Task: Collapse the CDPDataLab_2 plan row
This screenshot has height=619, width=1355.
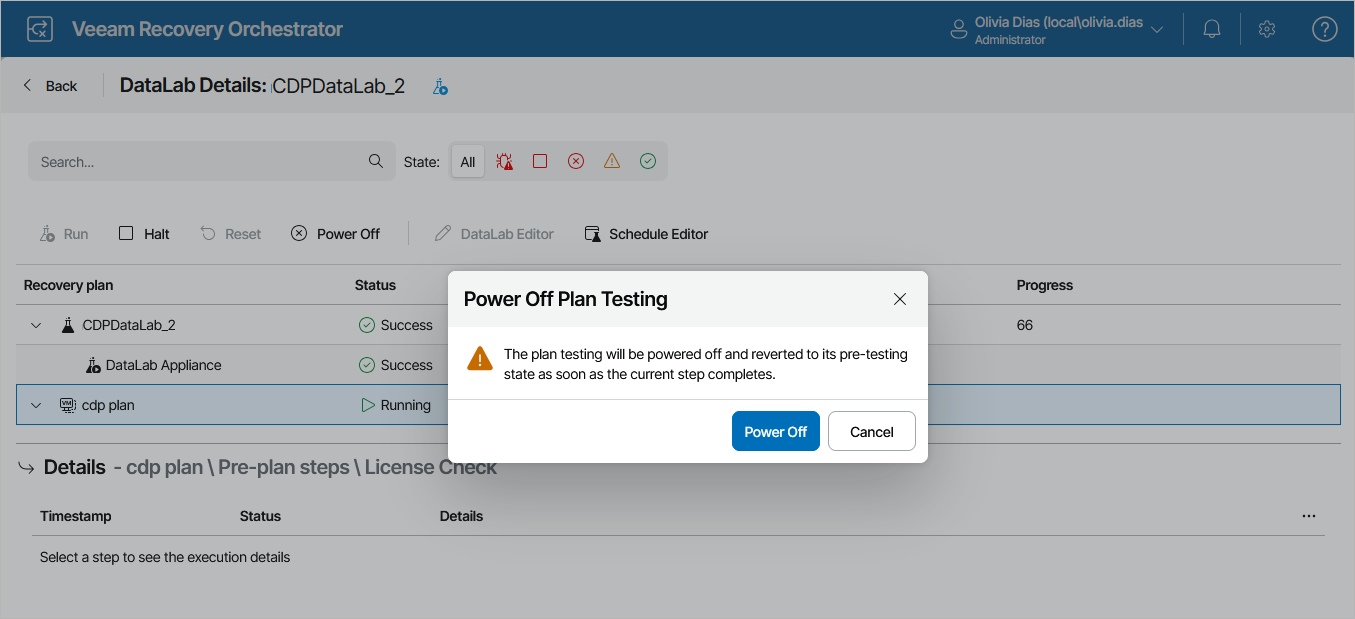Action: (35, 324)
